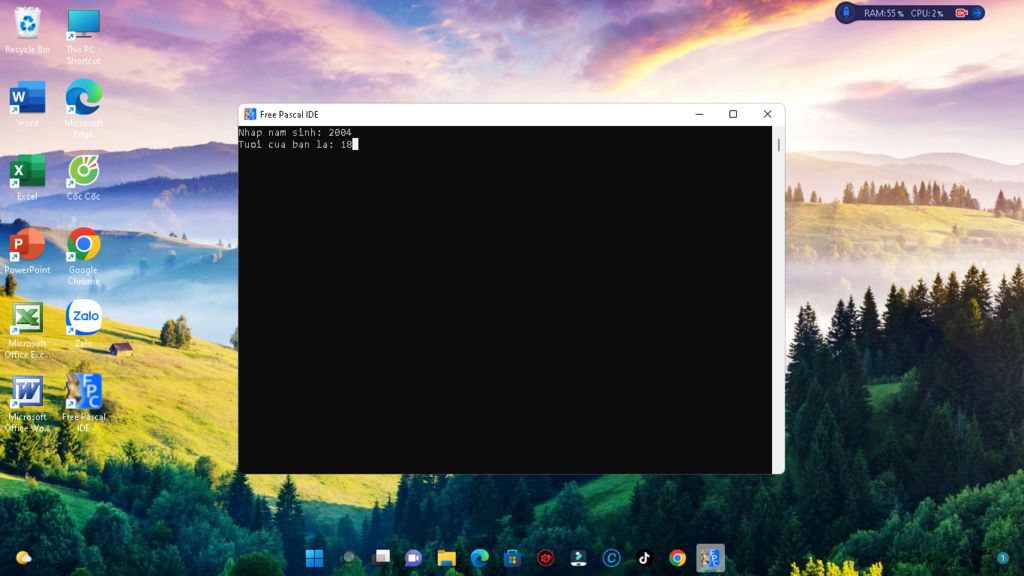This screenshot has width=1024, height=576.
Task: Open the red gear app in taskbar
Action: click(545, 558)
